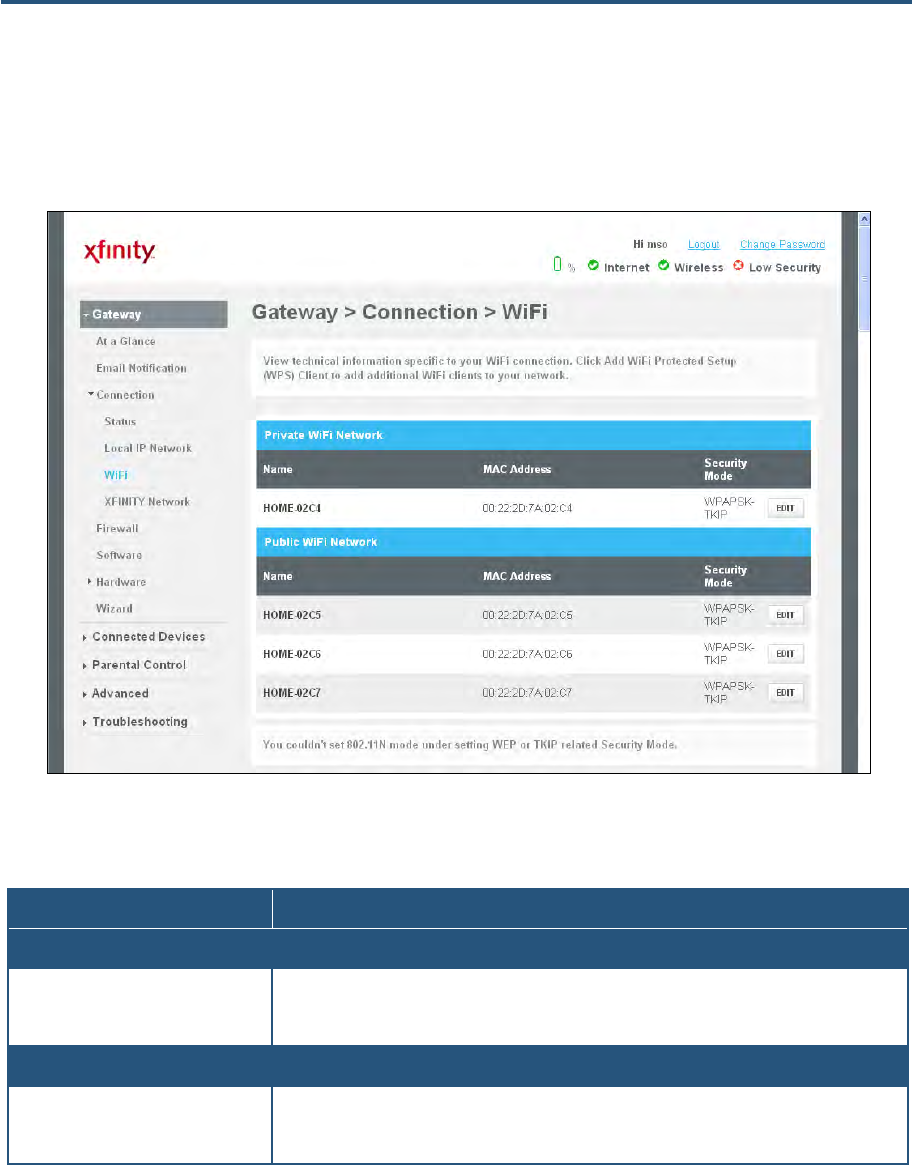Expand the Advanced section
The image size is (912, 1165).
(x=116, y=693)
